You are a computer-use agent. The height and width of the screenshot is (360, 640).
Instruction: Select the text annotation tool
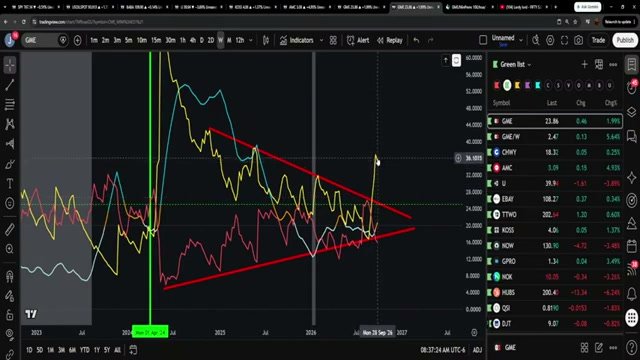(x=10, y=184)
